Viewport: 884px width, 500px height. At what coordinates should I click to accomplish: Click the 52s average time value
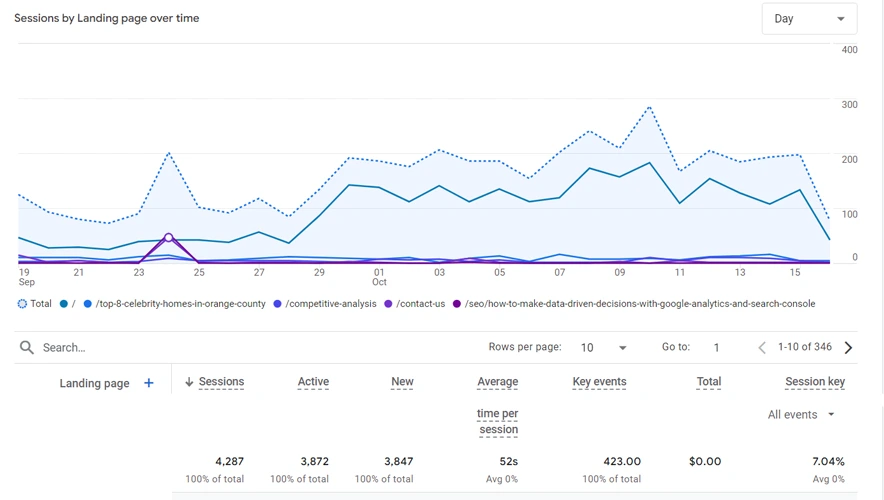509,461
